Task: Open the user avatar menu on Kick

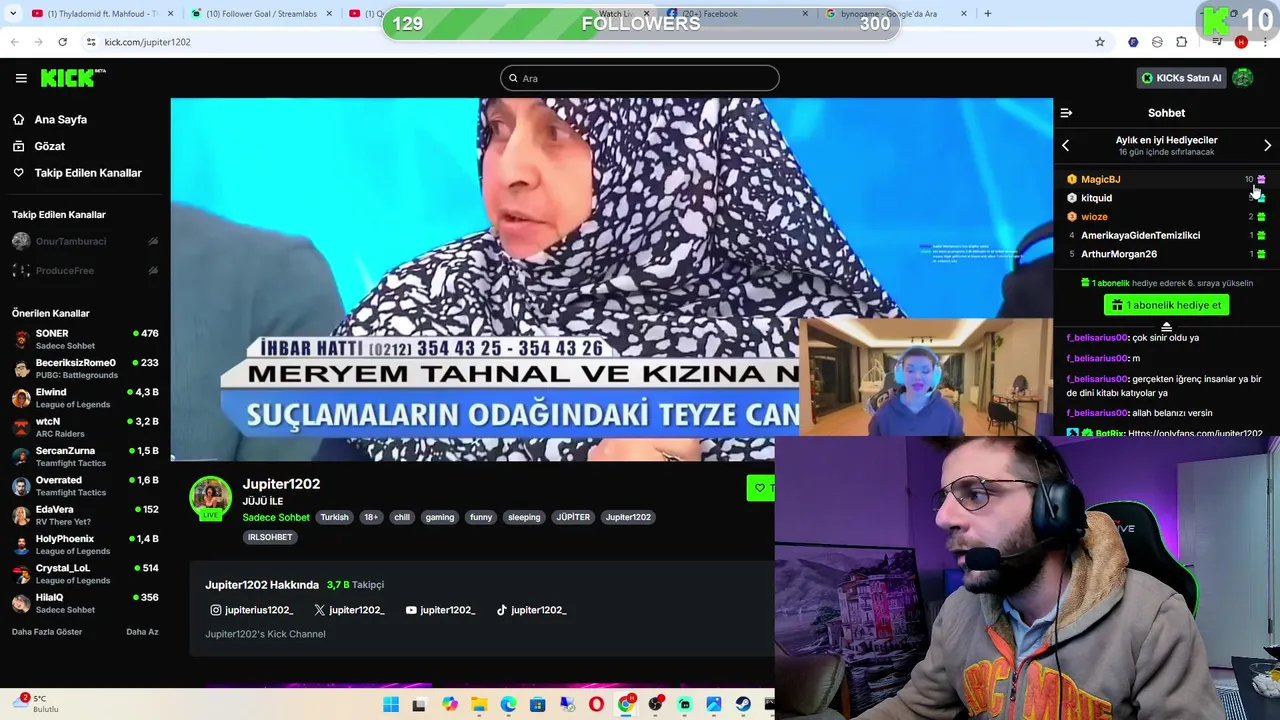Action: pyautogui.click(x=1243, y=78)
